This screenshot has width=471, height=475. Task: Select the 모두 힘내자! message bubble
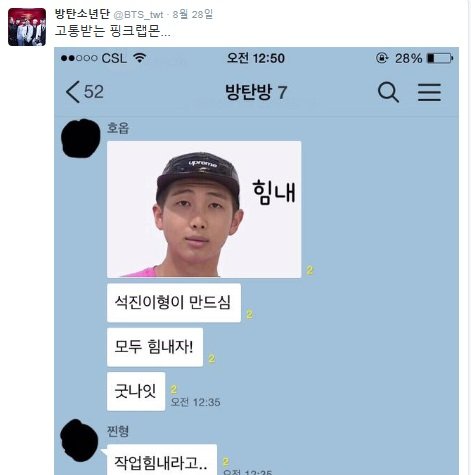tap(155, 347)
